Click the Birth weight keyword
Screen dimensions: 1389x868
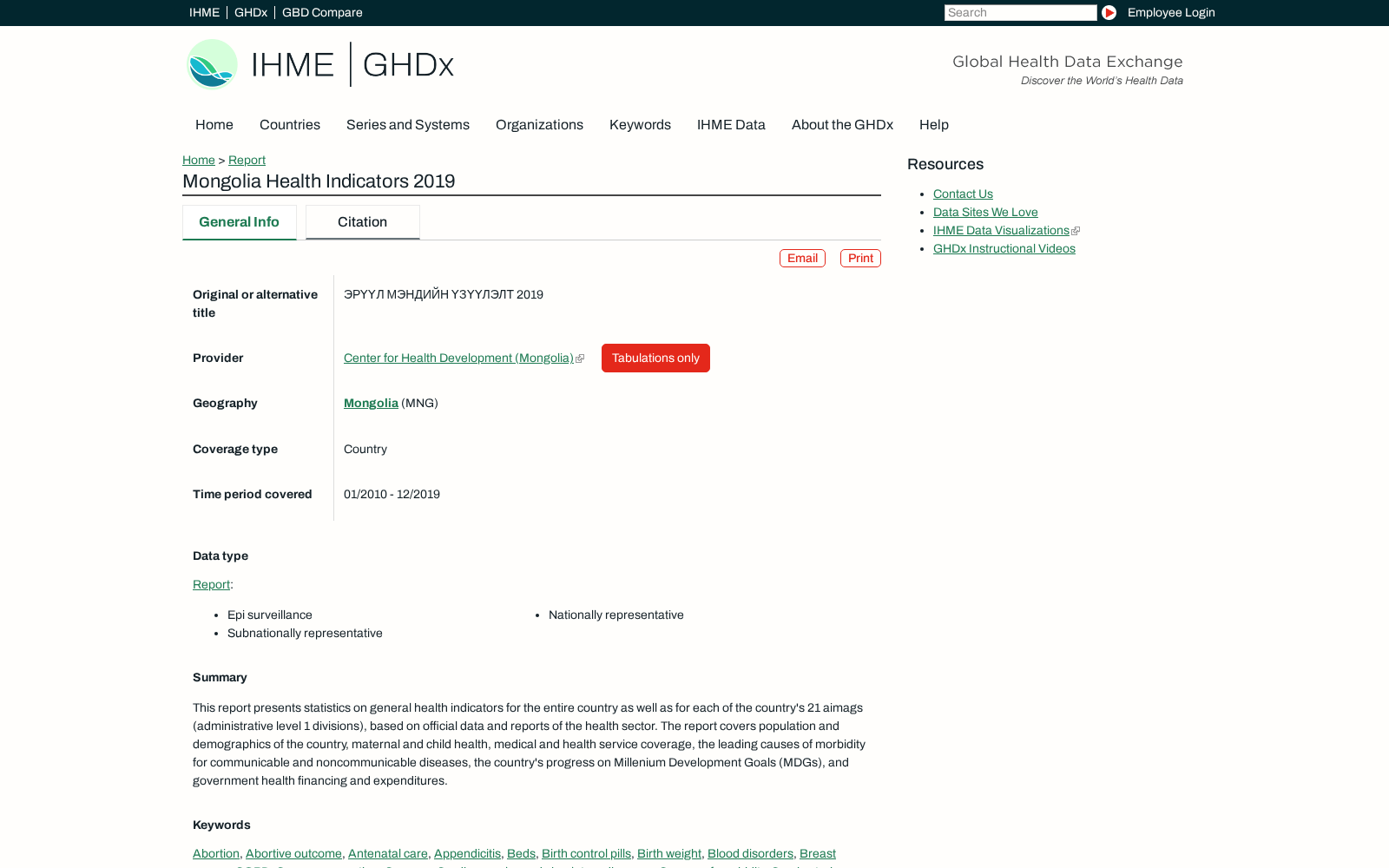point(669,853)
